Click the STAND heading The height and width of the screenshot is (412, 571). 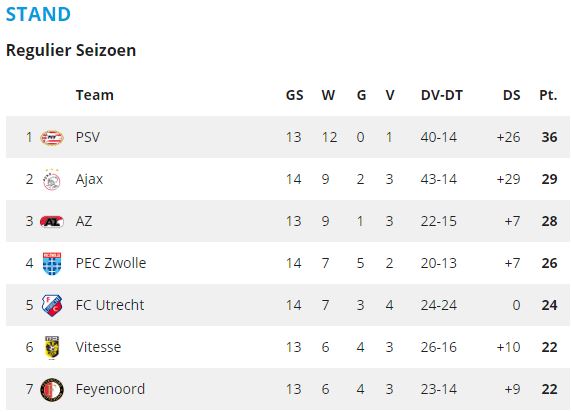[38, 15]
